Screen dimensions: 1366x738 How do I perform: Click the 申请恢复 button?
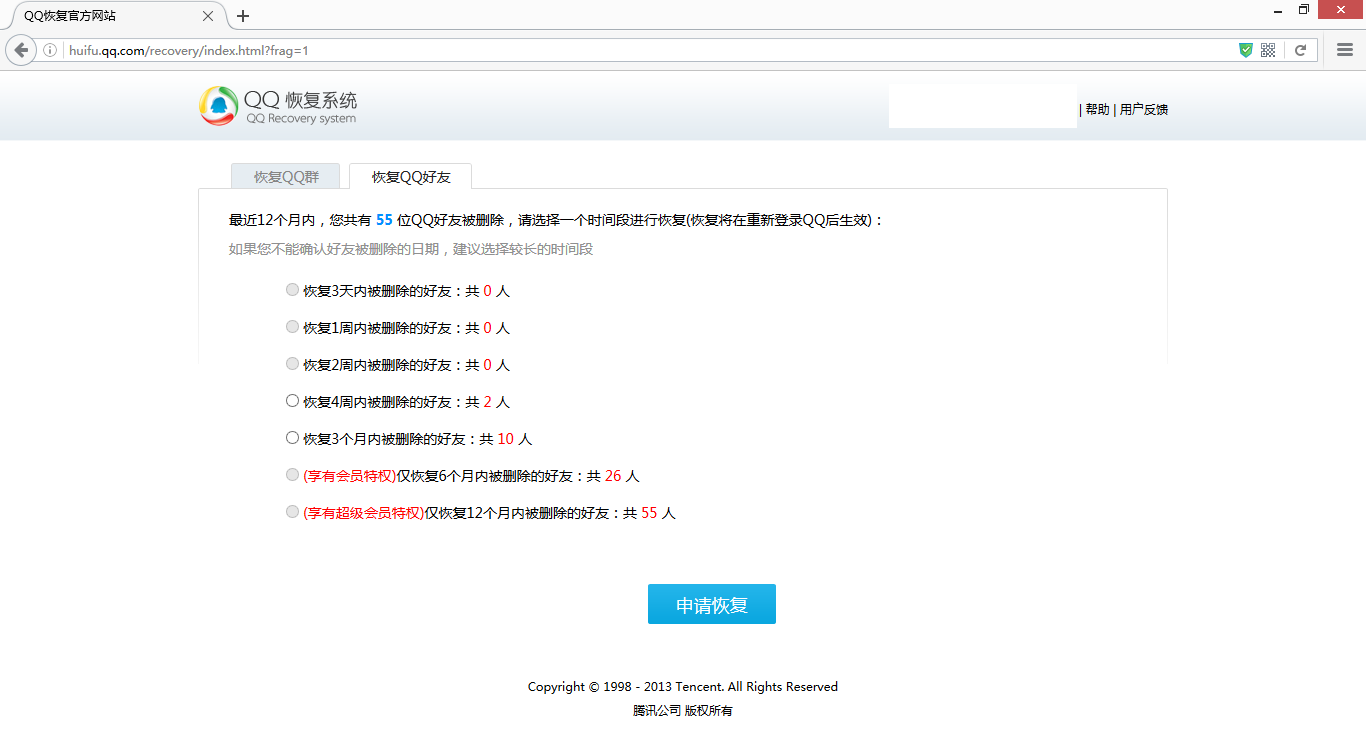pyautogui.click(x=712, y=604)
